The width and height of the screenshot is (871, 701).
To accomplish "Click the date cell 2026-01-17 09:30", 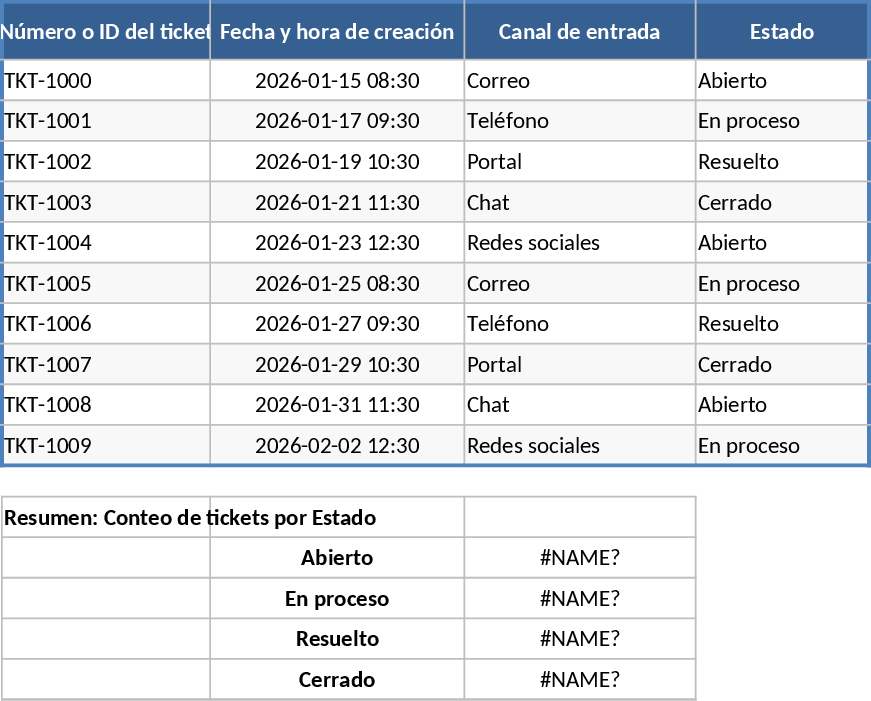I will [x=337, y=121].
